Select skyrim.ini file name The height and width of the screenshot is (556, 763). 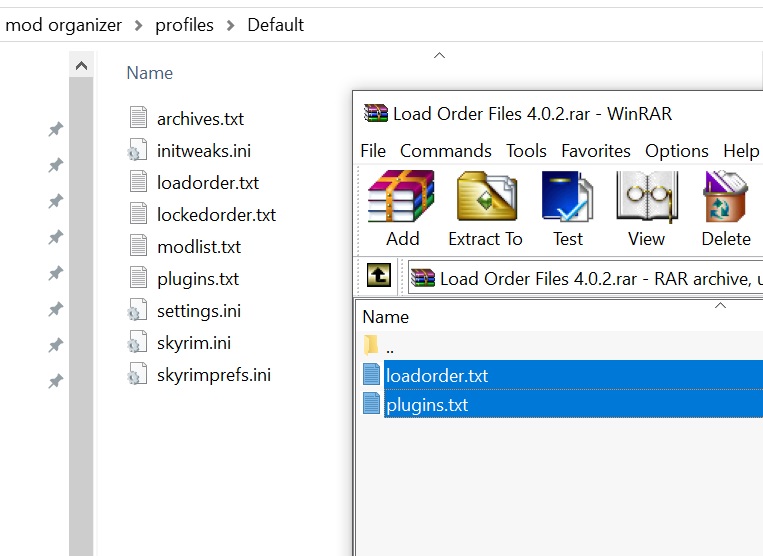pyautogui.click(x=194, y=343)
